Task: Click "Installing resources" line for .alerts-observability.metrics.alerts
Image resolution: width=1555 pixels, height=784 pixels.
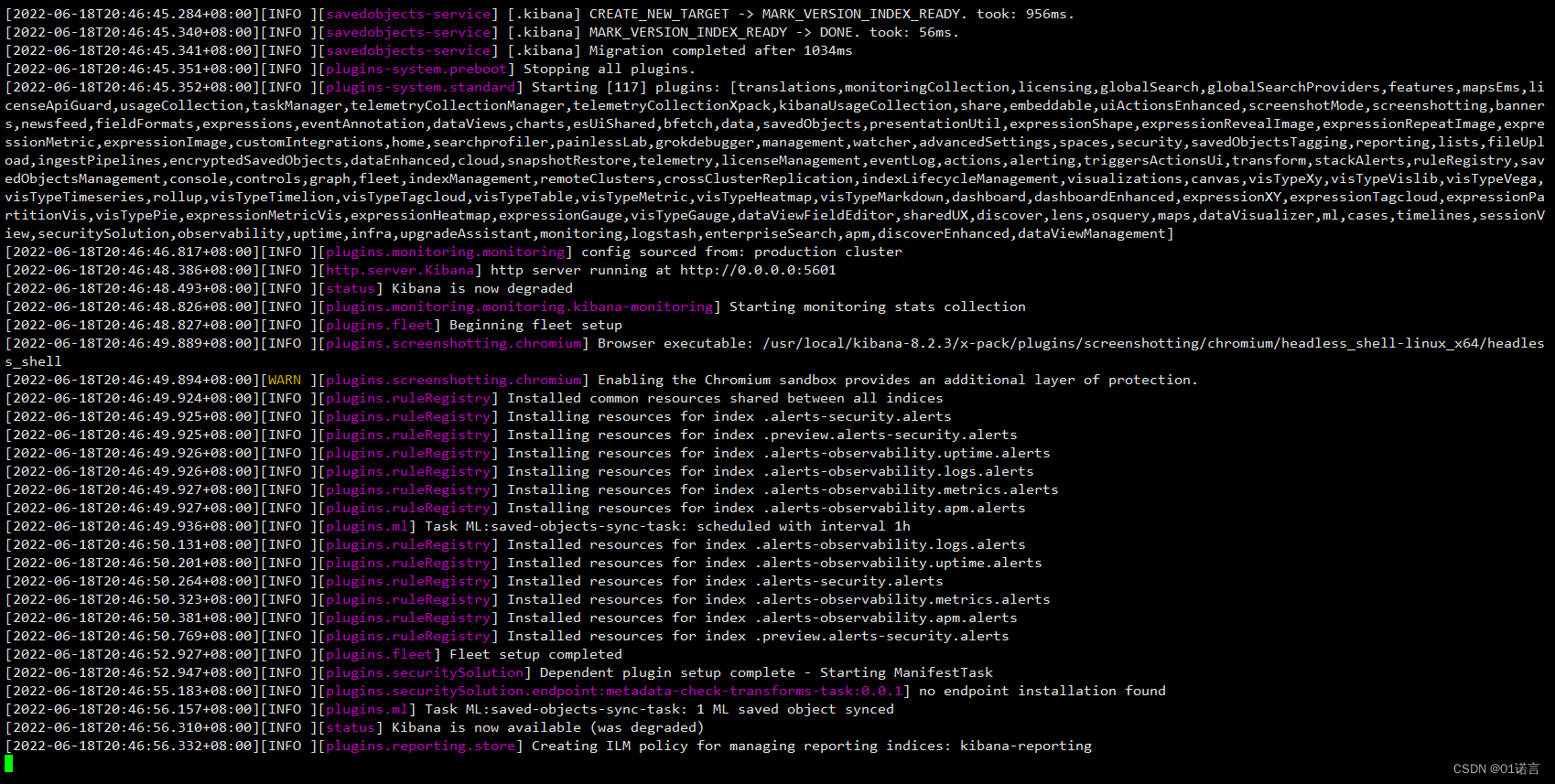Action: click(783, 489)
